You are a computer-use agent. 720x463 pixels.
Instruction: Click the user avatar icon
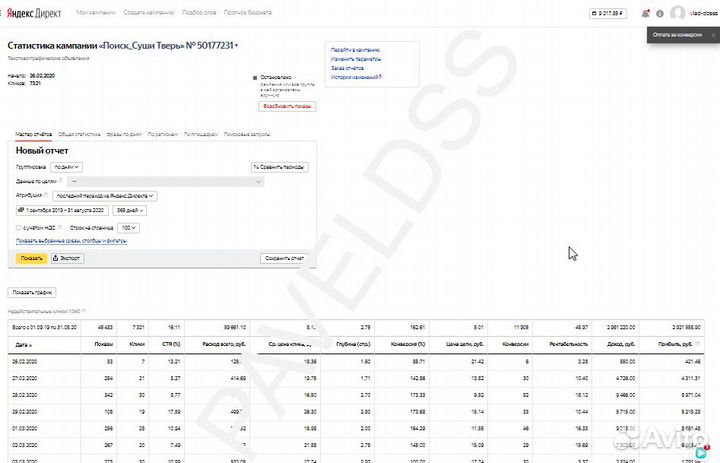click(677, 13)
